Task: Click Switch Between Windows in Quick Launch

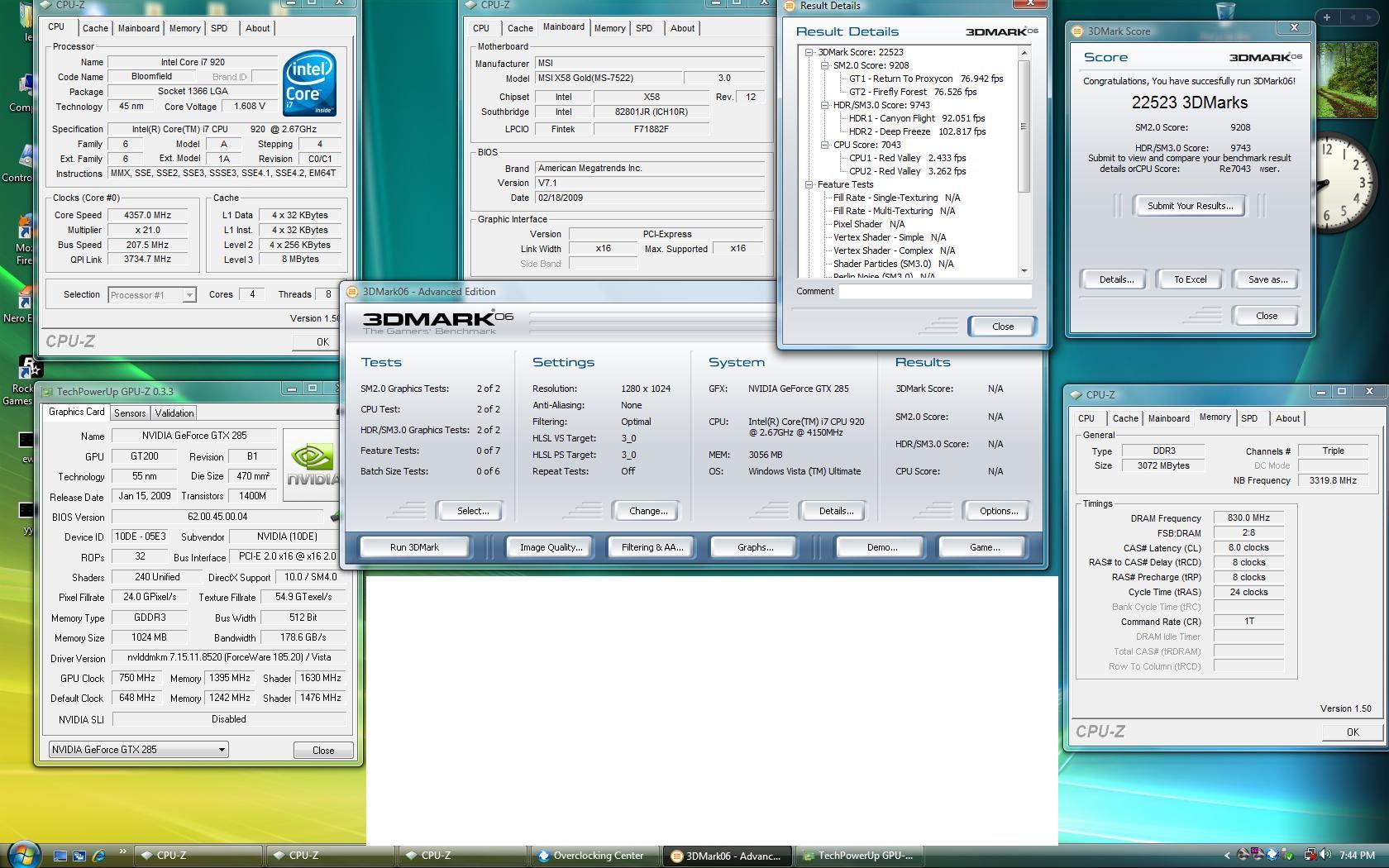Action: coord(79,856)
